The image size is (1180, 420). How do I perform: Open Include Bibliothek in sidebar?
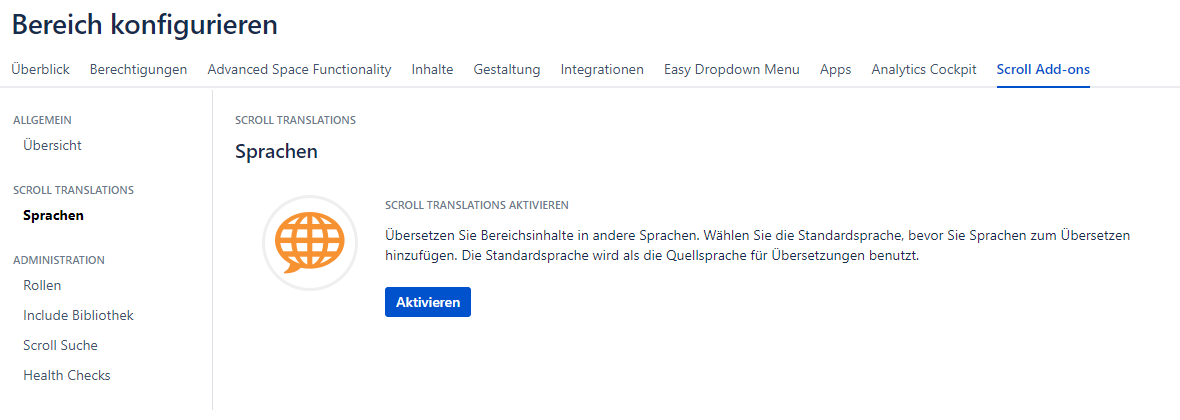pos(78,315)
